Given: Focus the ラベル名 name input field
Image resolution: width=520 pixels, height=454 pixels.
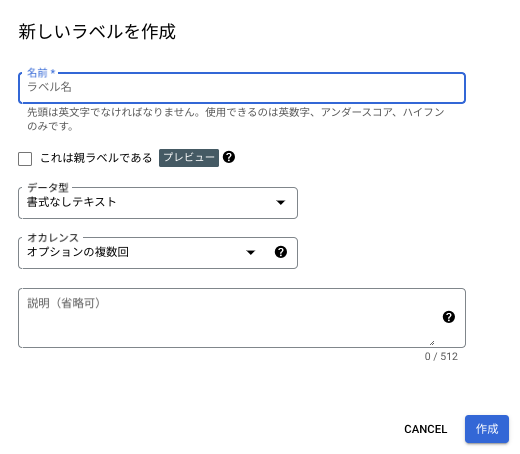Looking at the screenshot, I should (x=242, y=88).
